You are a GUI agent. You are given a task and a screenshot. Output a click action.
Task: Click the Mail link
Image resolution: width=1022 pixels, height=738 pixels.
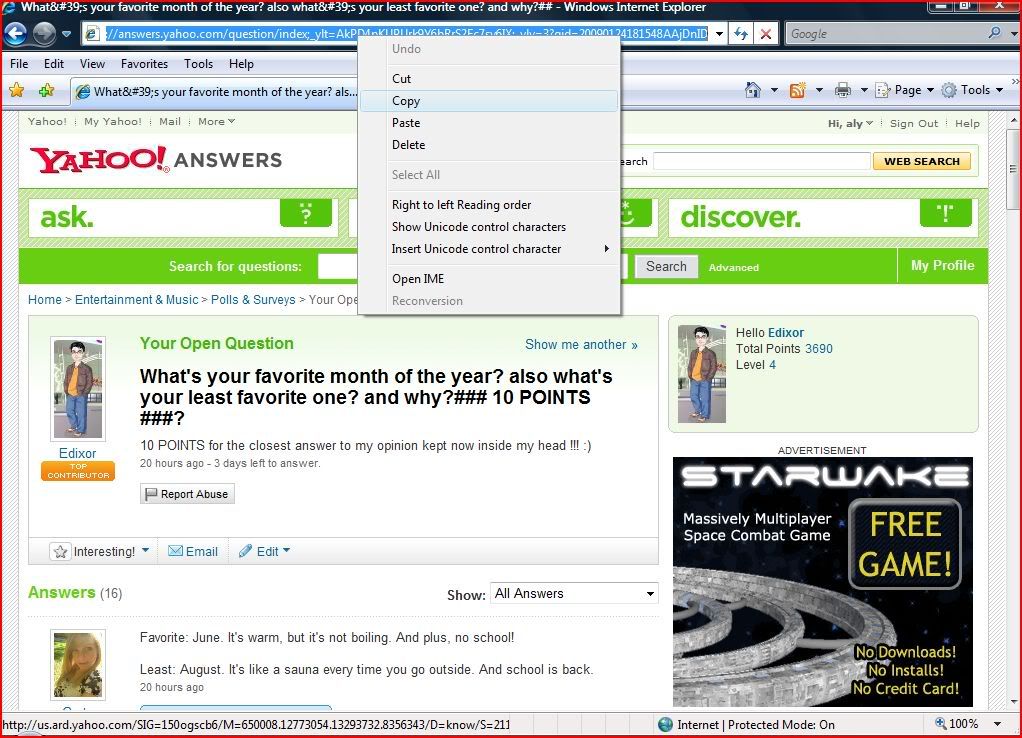click(170, 121)
